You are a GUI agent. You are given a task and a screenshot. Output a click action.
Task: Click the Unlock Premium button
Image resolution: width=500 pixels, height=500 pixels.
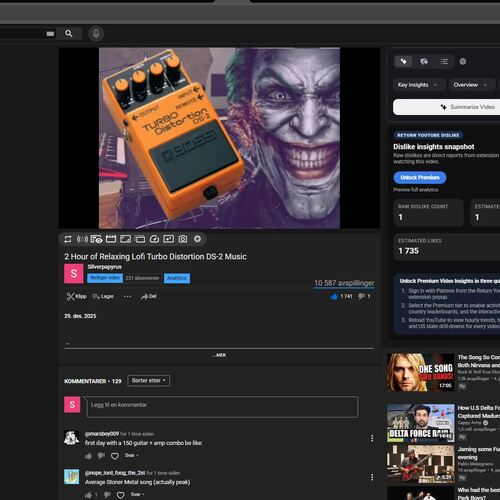click(420, 177)
